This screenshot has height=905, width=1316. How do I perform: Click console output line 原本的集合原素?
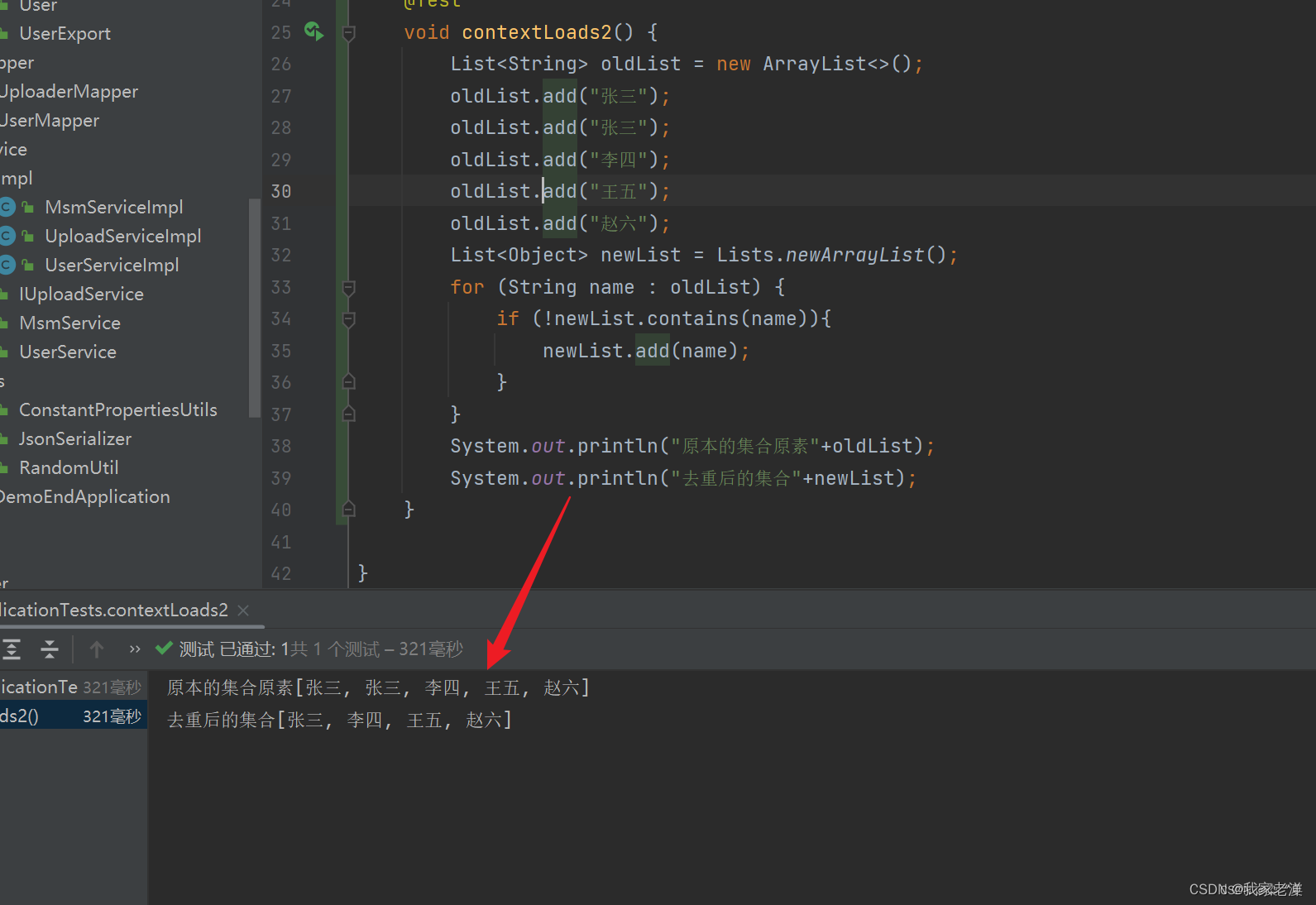(x=378, y=687)
